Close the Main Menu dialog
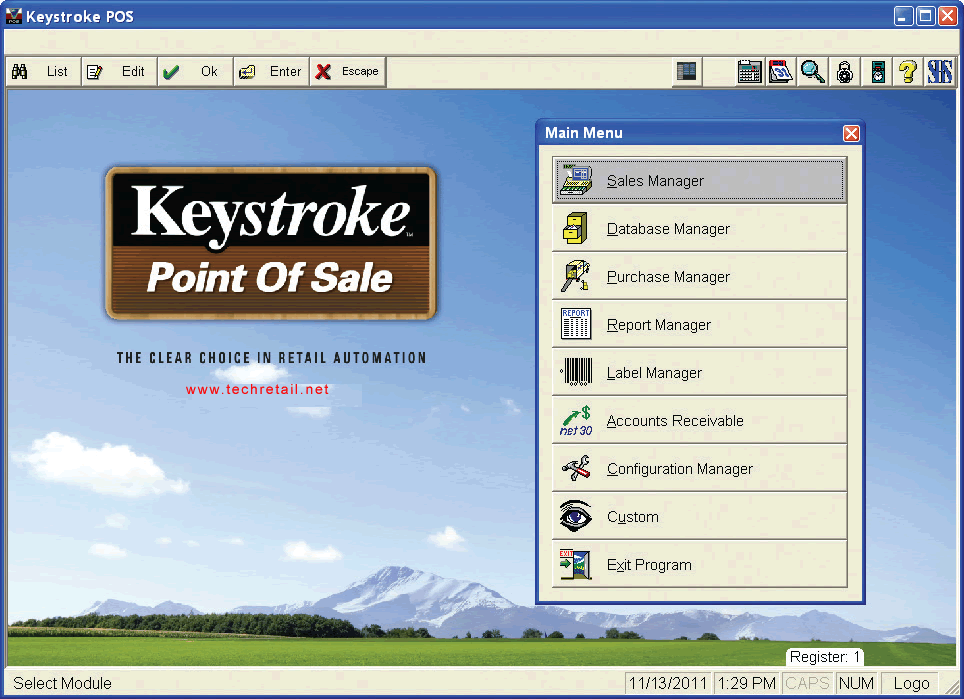964x699 pixels. [x=851, y=133]
